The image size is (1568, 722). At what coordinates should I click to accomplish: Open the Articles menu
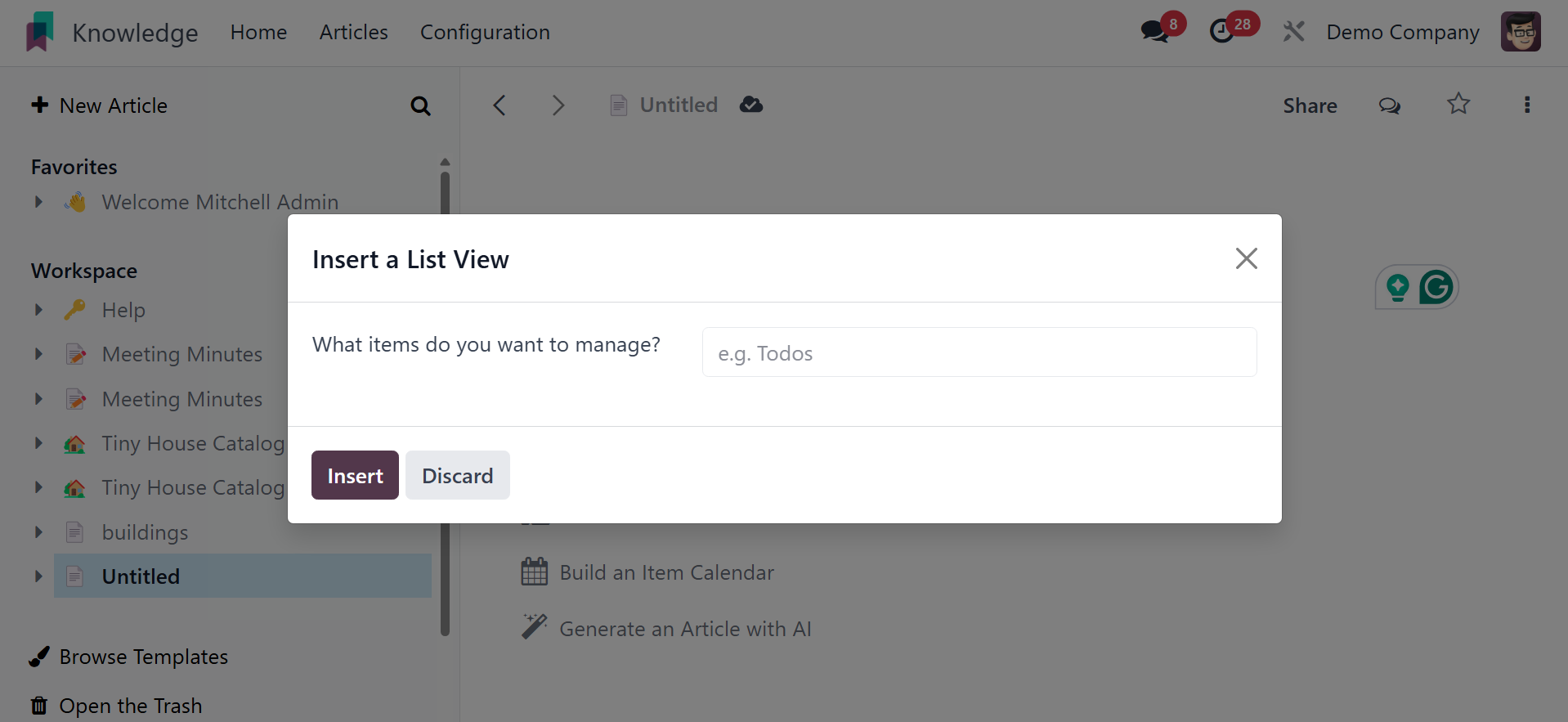click(353, 32)
